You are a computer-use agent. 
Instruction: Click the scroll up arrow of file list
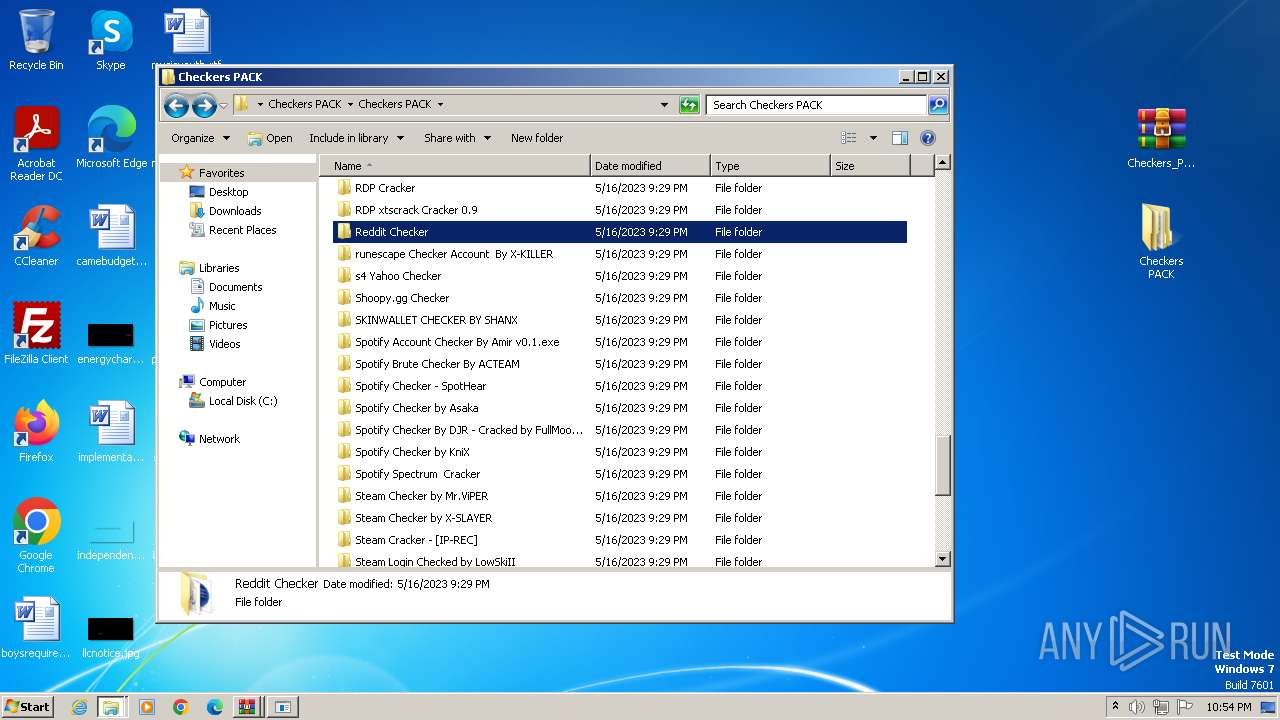(942, 162)
